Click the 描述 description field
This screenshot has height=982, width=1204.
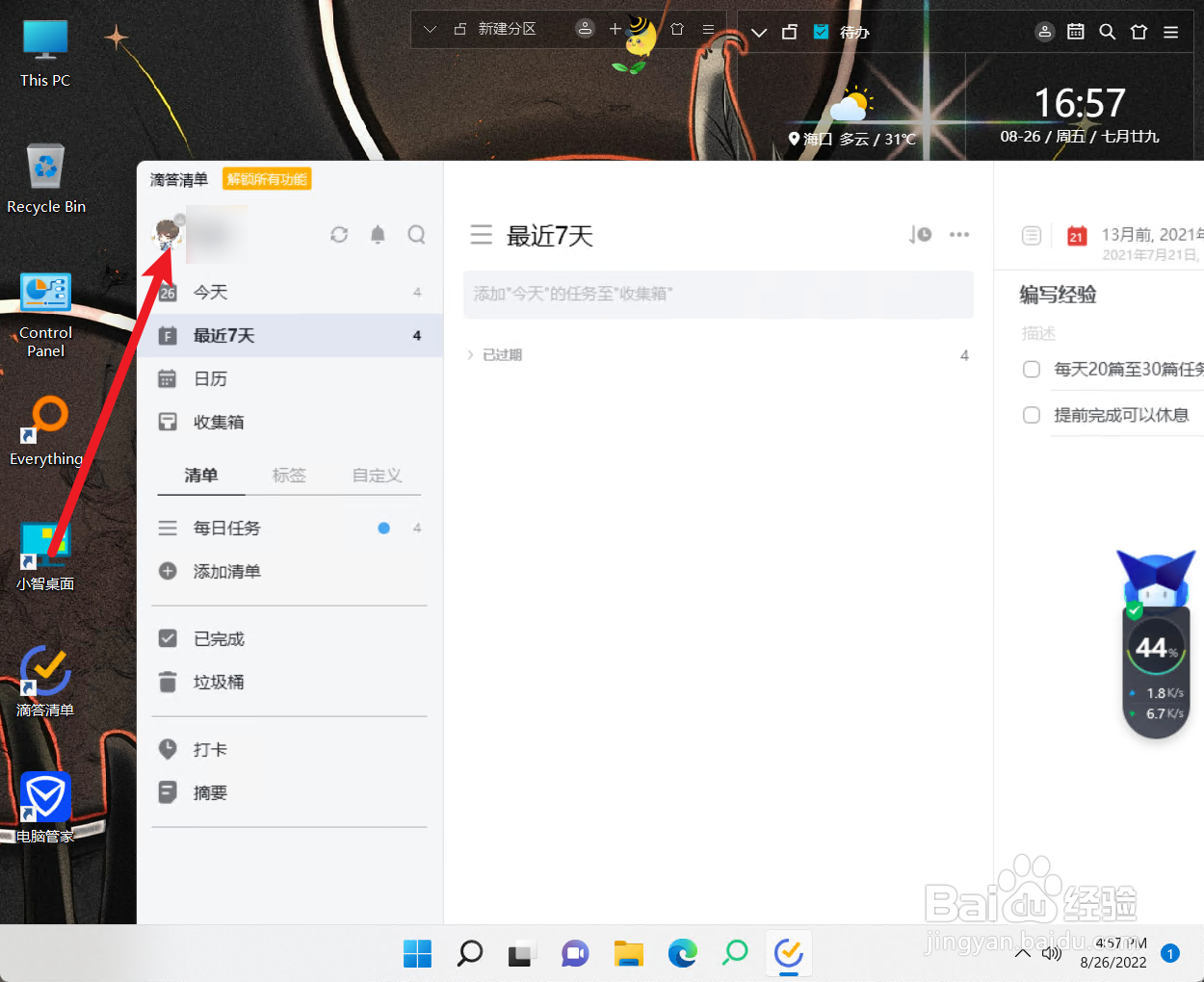click(1039, 333)
